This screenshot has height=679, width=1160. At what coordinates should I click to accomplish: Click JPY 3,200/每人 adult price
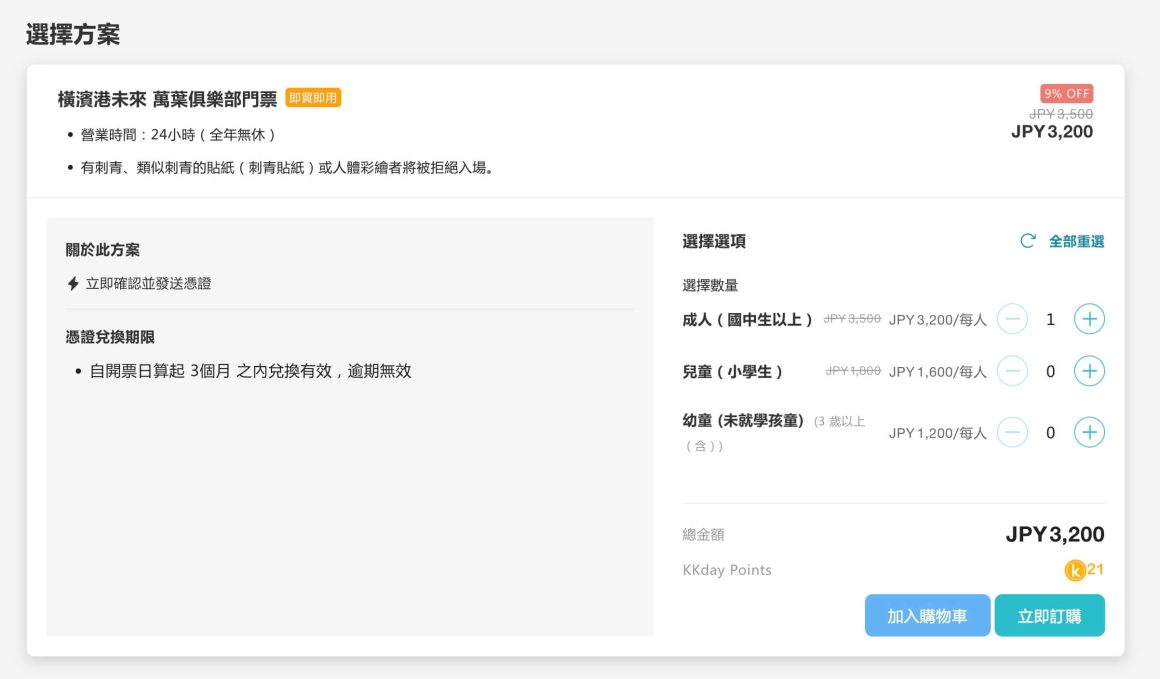tap(937, 320)
